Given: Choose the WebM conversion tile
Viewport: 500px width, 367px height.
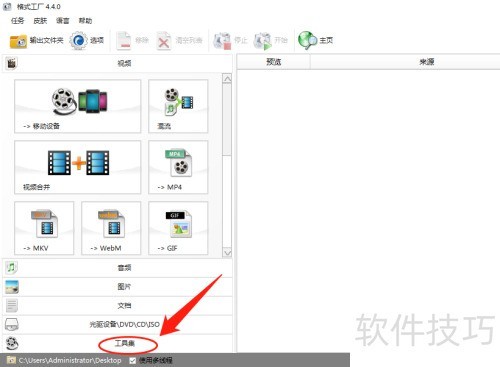Looking at the screenshot, I should 111,228.
